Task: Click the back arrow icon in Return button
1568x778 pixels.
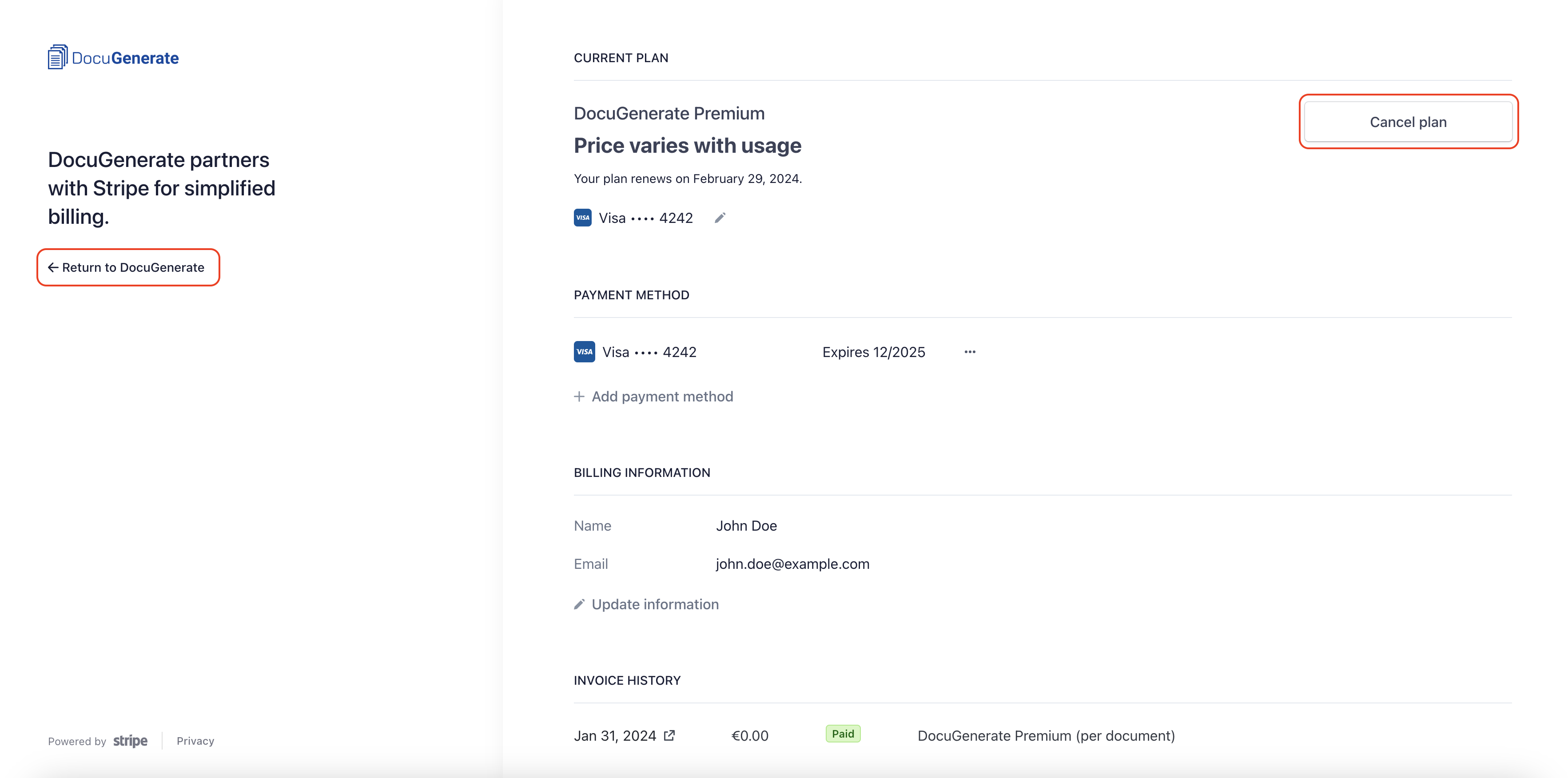Action: (x=53, y=268)
